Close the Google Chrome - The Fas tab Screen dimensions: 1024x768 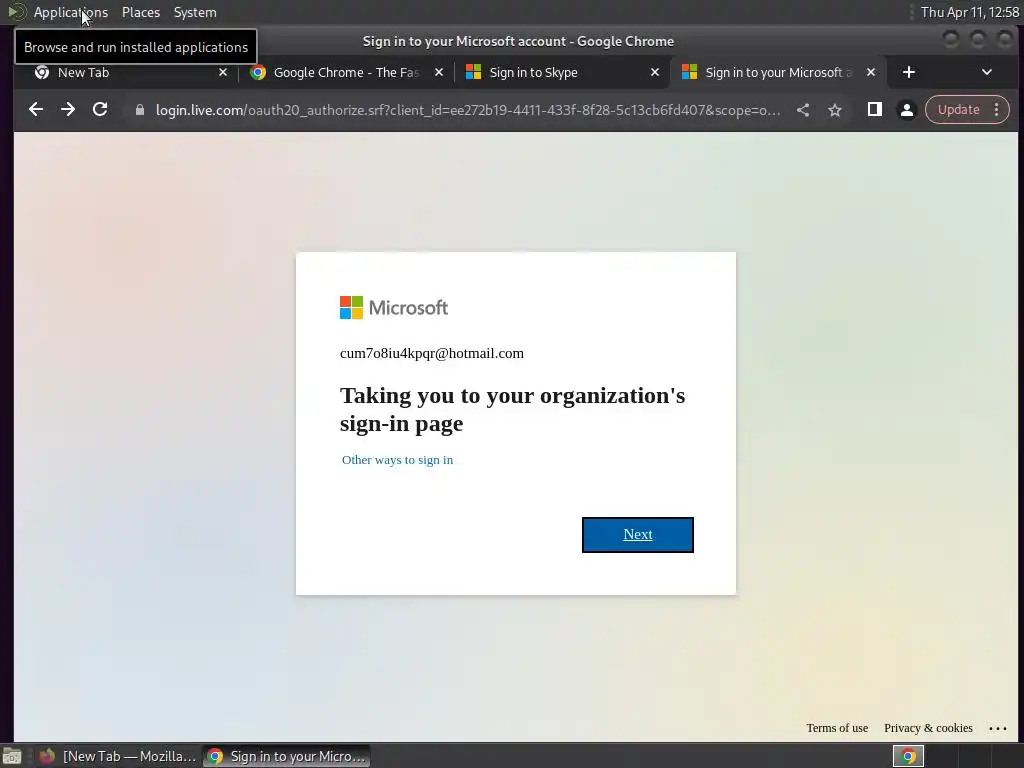click(x=439, y=72)
